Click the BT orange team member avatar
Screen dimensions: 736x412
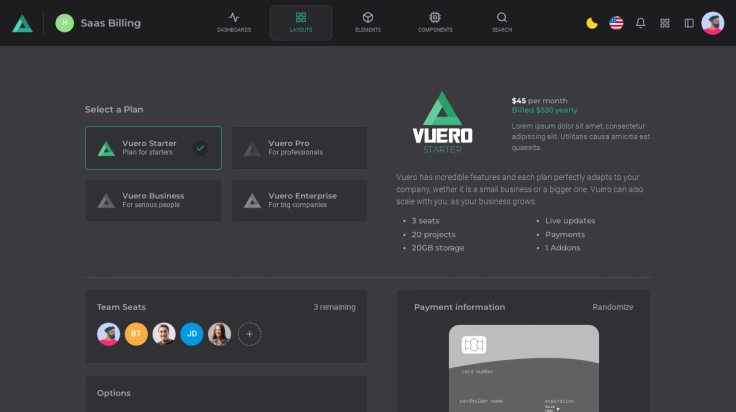tap(137, 334)
